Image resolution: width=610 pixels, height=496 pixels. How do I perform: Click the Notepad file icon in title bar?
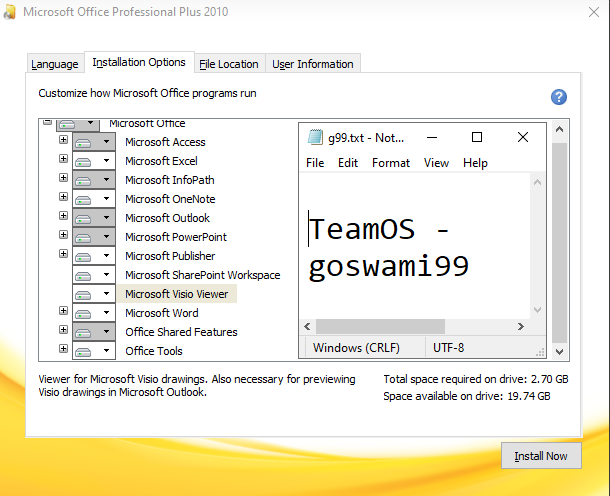click(316, 137)
